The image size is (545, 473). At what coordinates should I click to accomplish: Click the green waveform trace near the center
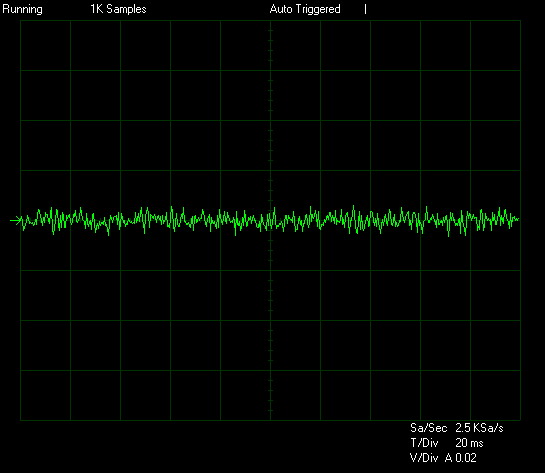tap(270, 220)
